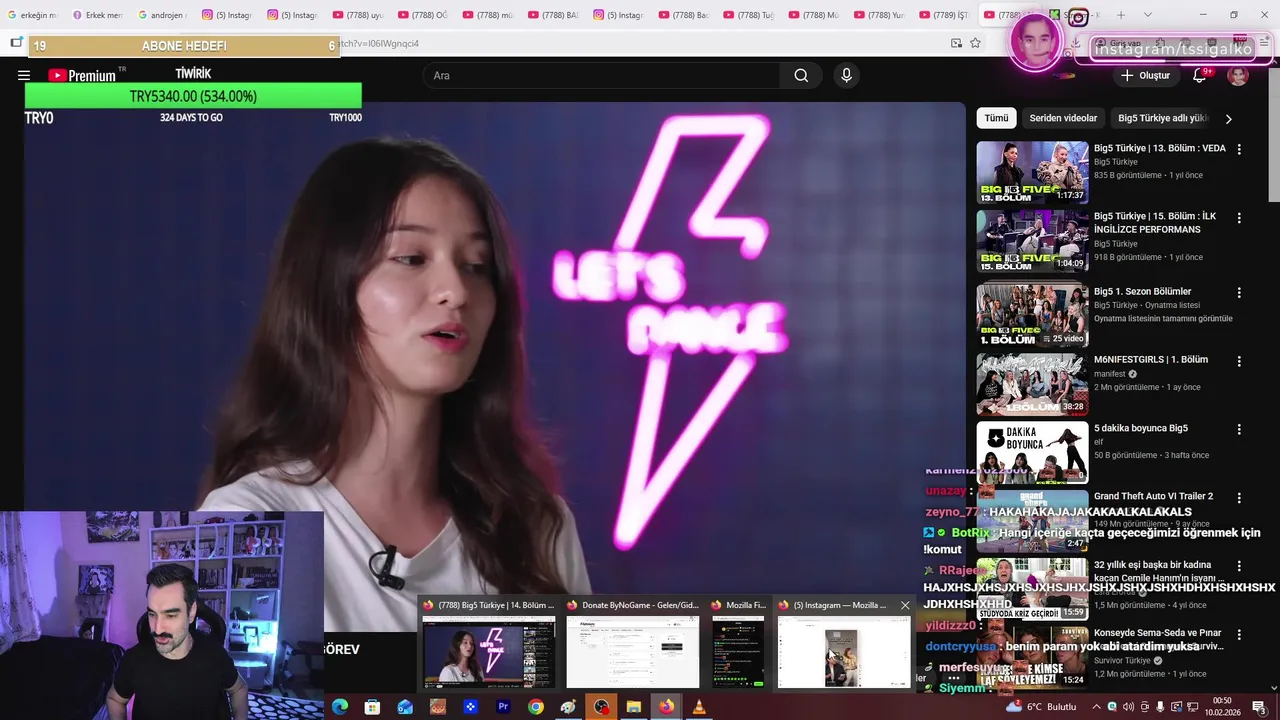Open the clock showing 00:50

[x=1222, y=707]
